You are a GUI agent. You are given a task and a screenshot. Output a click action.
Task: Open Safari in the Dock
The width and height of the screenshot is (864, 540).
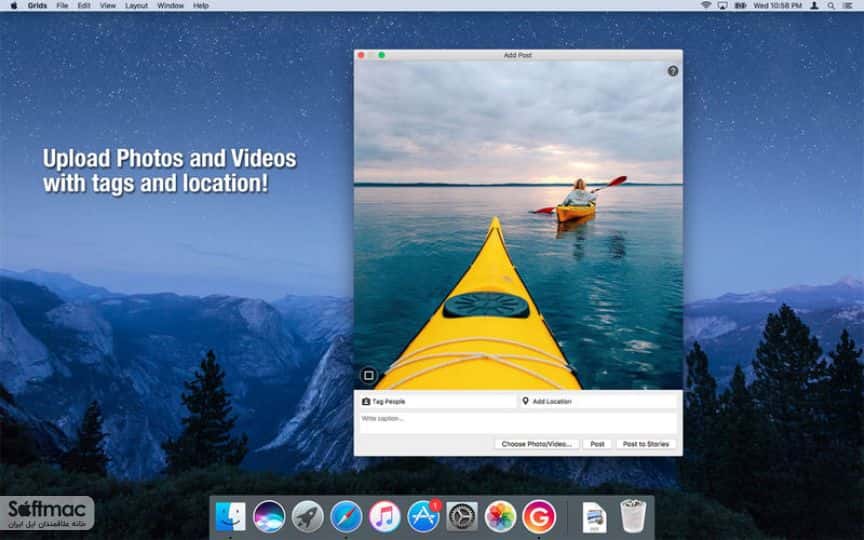346,516
